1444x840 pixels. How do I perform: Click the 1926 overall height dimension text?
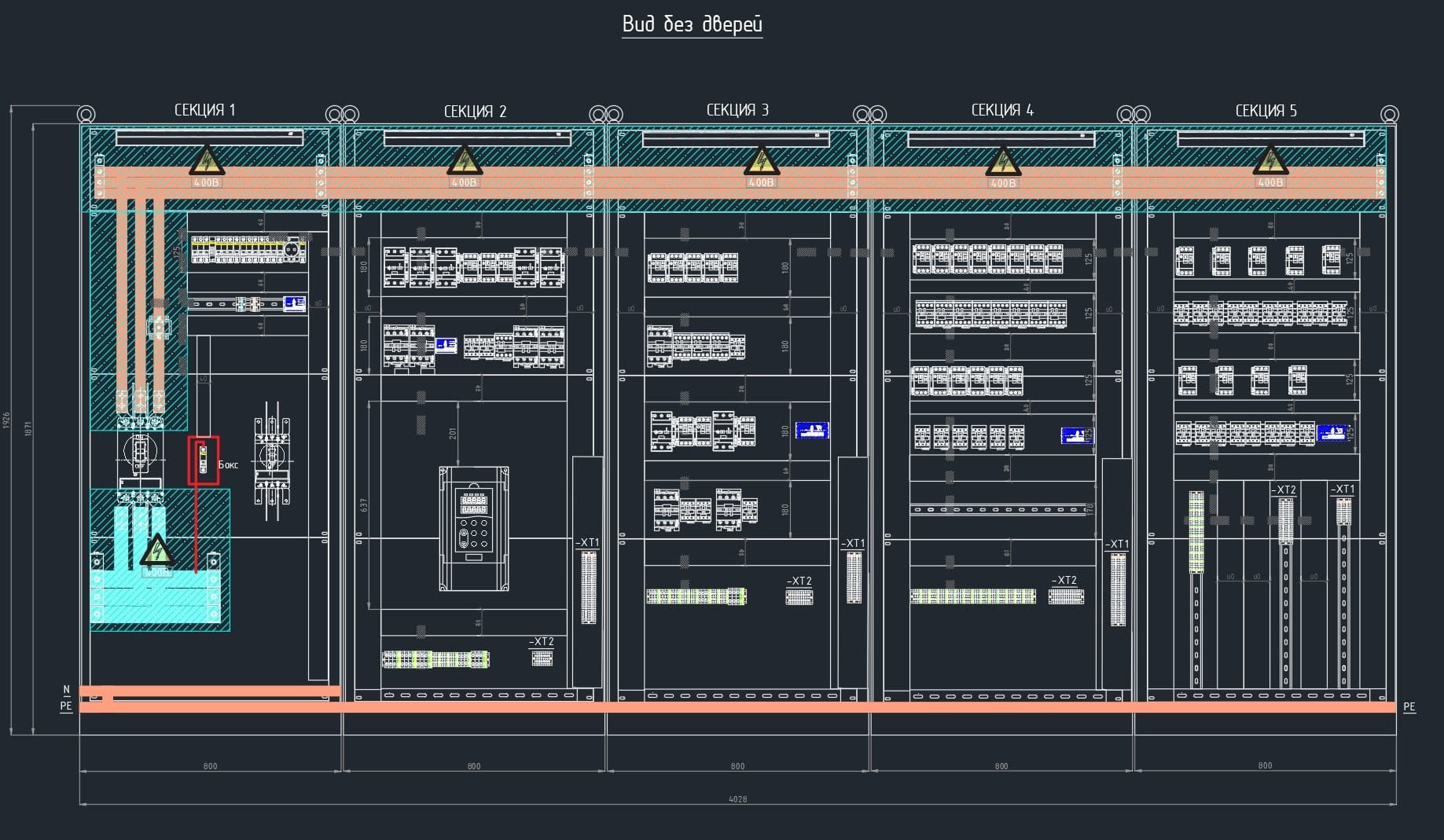tap(7, 420)
